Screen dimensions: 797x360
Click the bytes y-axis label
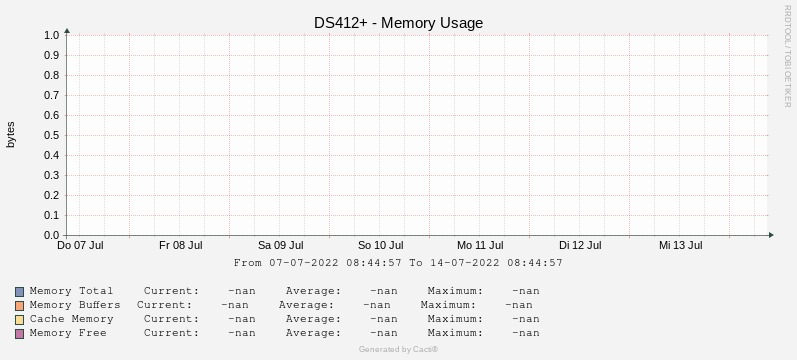click(11, 135)
